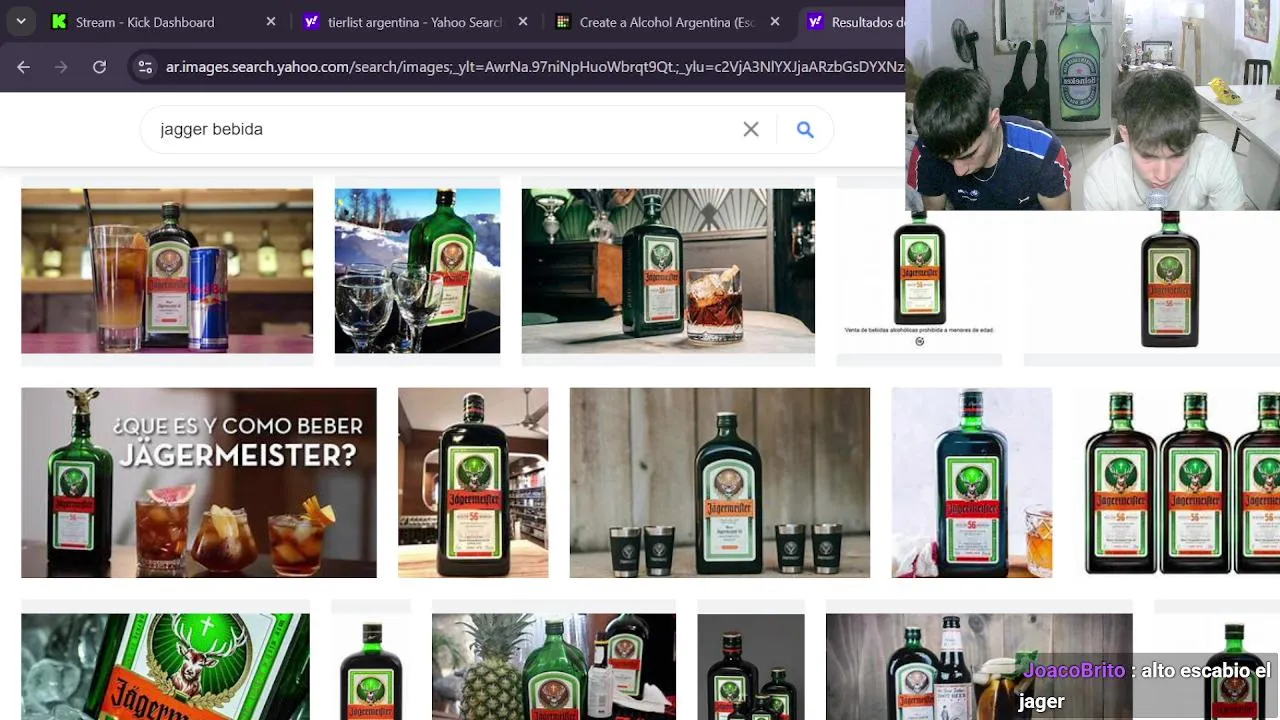Open Jager bottle with pineapple image
The height and width of the screenshot is (720, 1280).
(x=554, y=666)
